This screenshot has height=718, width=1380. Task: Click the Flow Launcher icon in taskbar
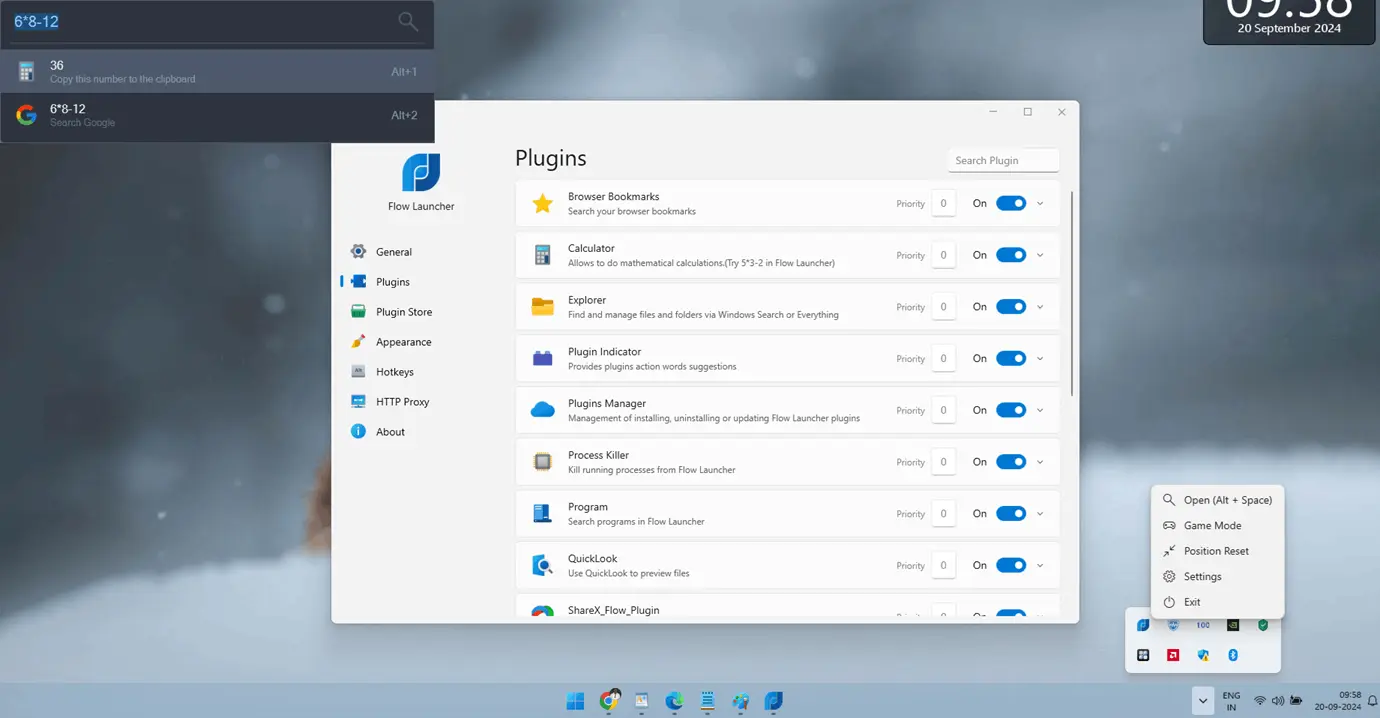coord(773,702)
